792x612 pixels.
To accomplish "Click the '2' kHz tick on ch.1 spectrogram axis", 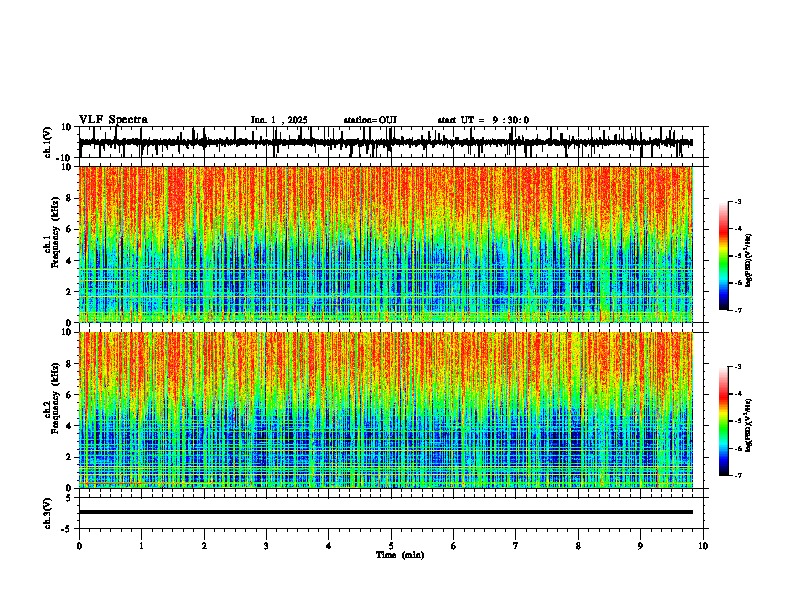I will click(70, 292).
